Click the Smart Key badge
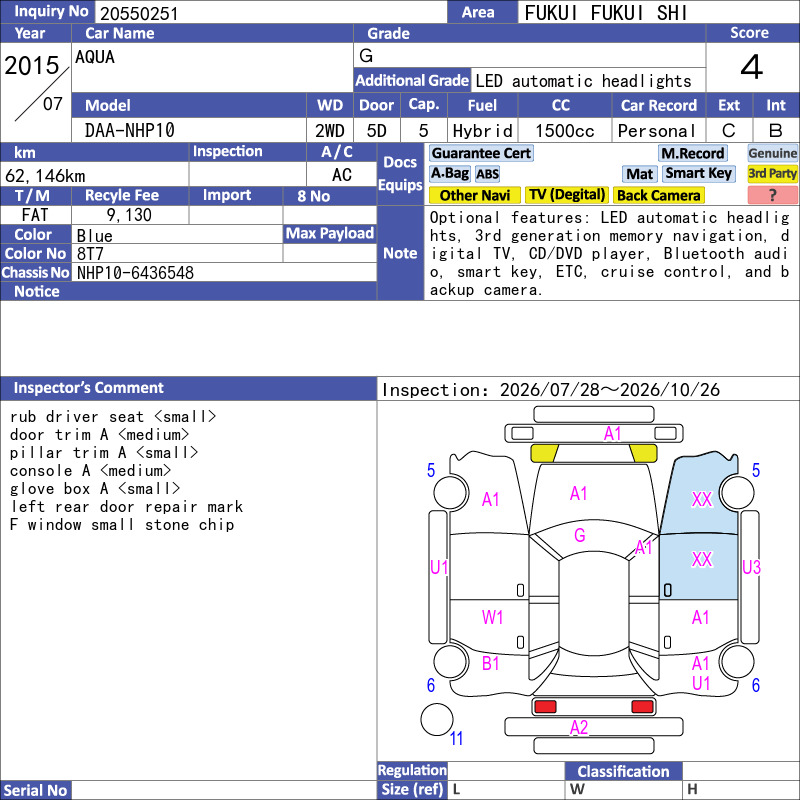 coord(698,173)
